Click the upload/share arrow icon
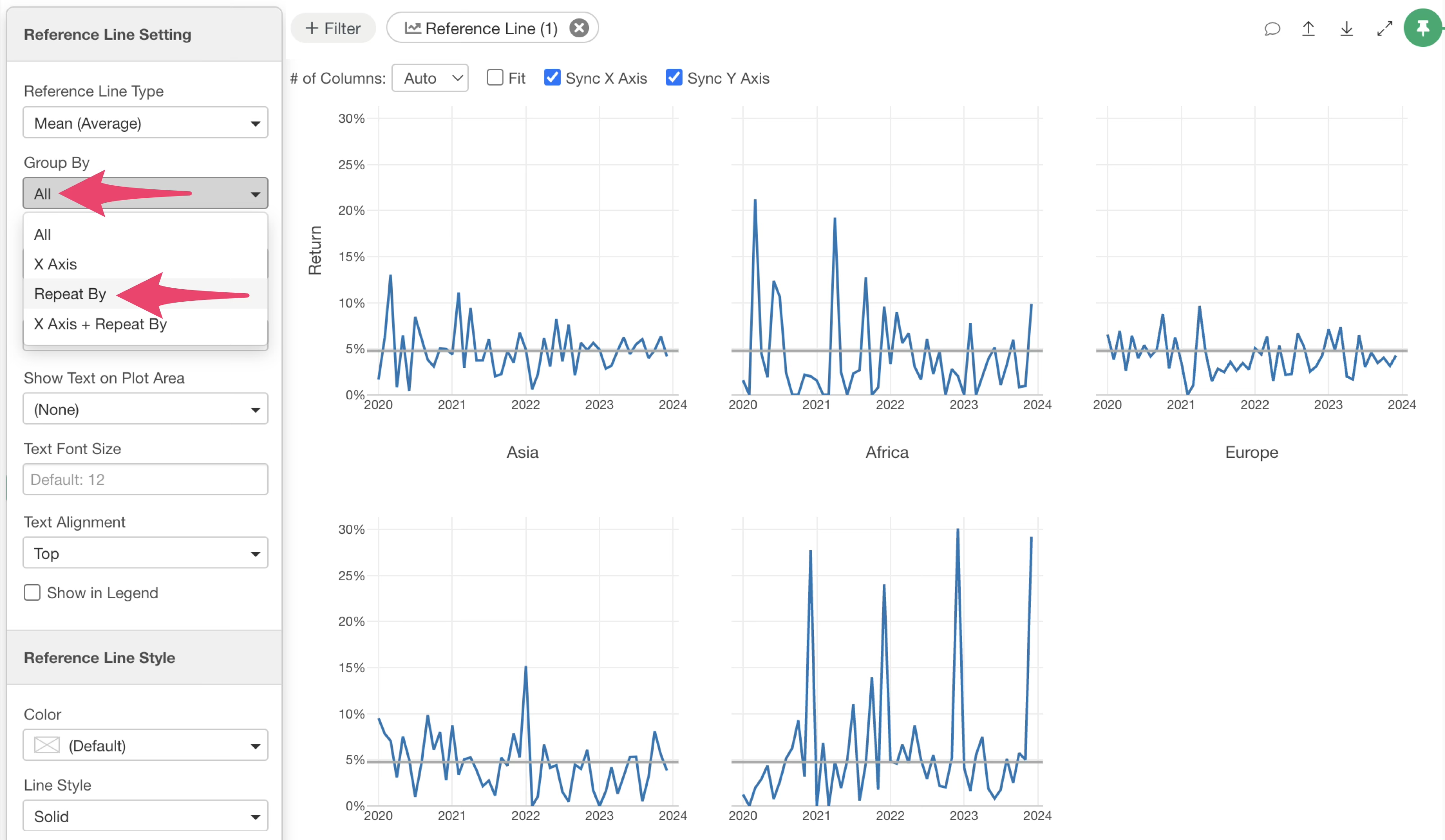This screenshot has height=840, width=1445. (x=1308, y=29)
